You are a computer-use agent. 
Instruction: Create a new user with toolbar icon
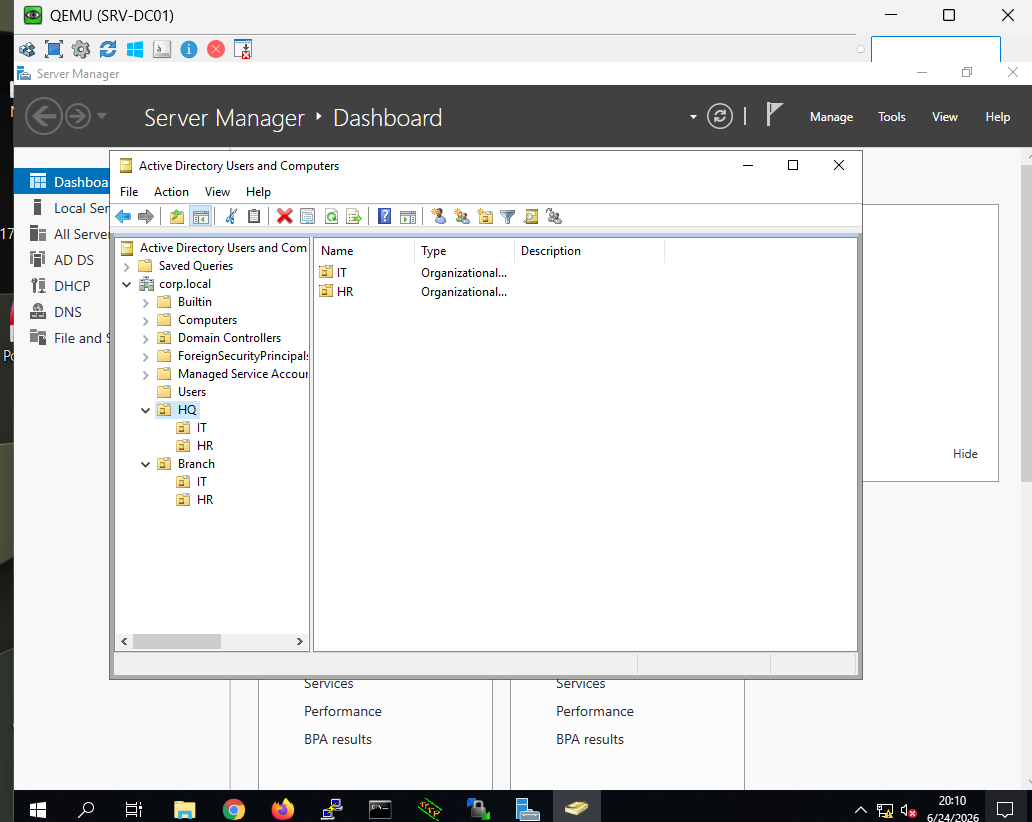click(x=438, y=217)
